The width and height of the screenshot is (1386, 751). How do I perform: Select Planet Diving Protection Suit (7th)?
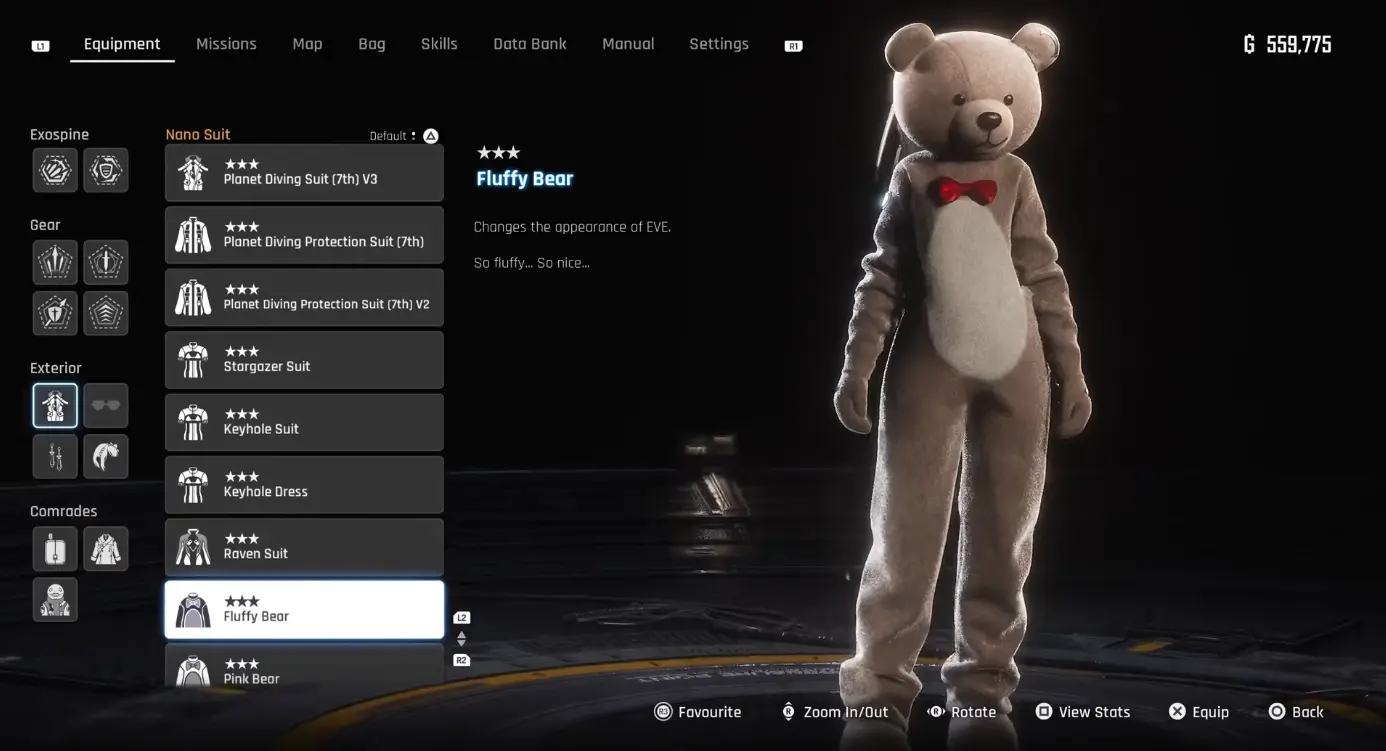click(304, 235)
